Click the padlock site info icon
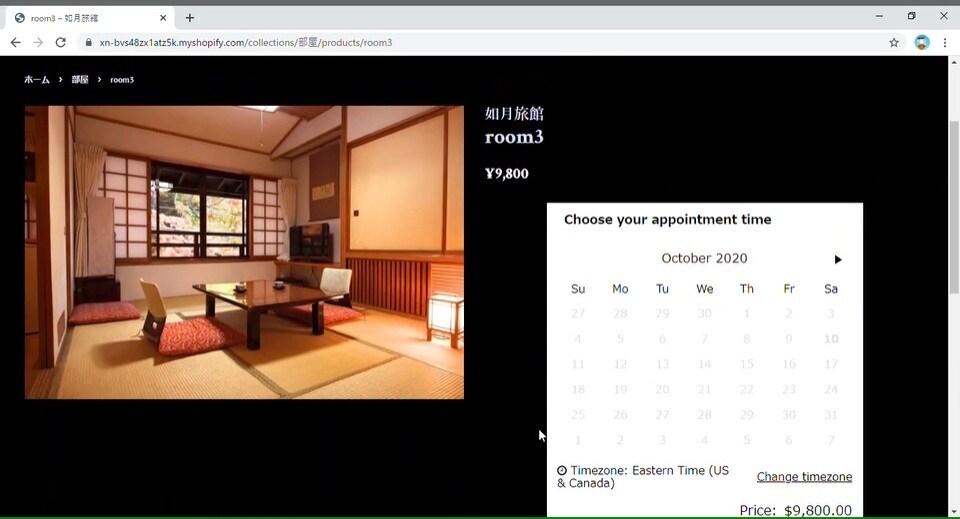Screen dimensions: 960x519 (x=89, y=42)
